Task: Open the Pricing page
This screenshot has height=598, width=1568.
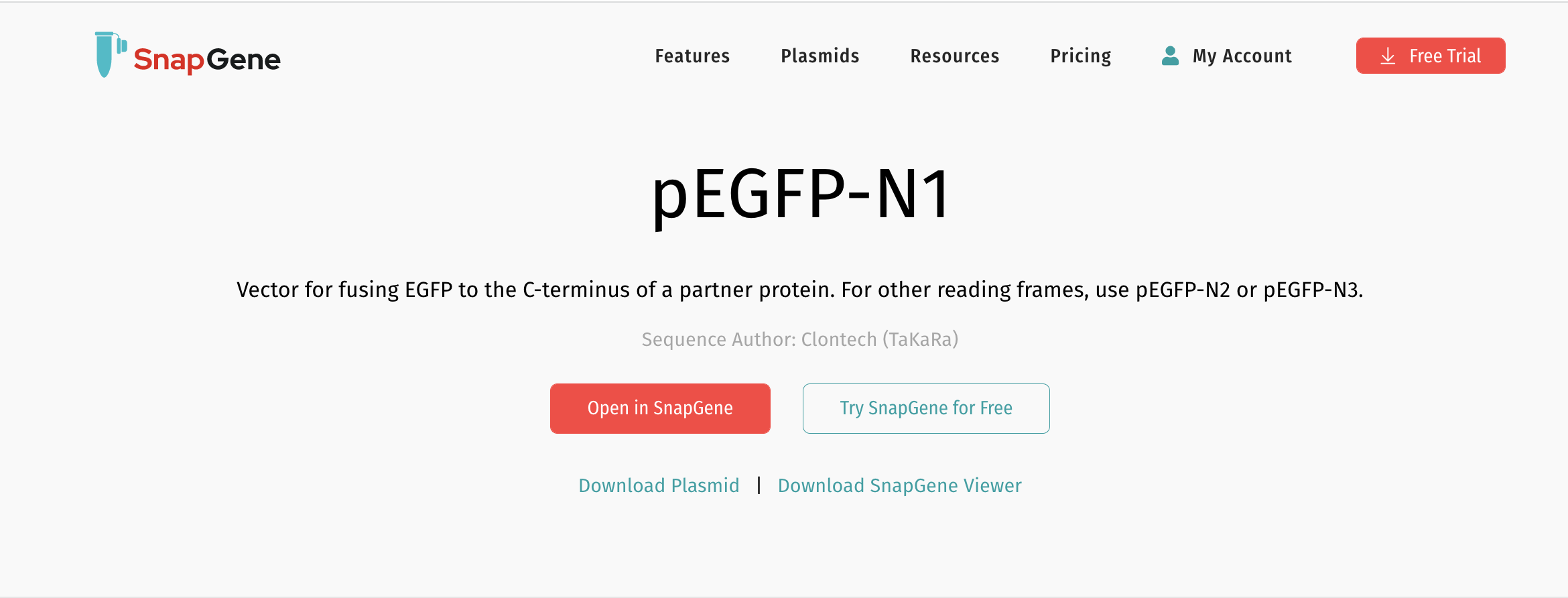Action: pyautogui.click(x=1080, y=56)
